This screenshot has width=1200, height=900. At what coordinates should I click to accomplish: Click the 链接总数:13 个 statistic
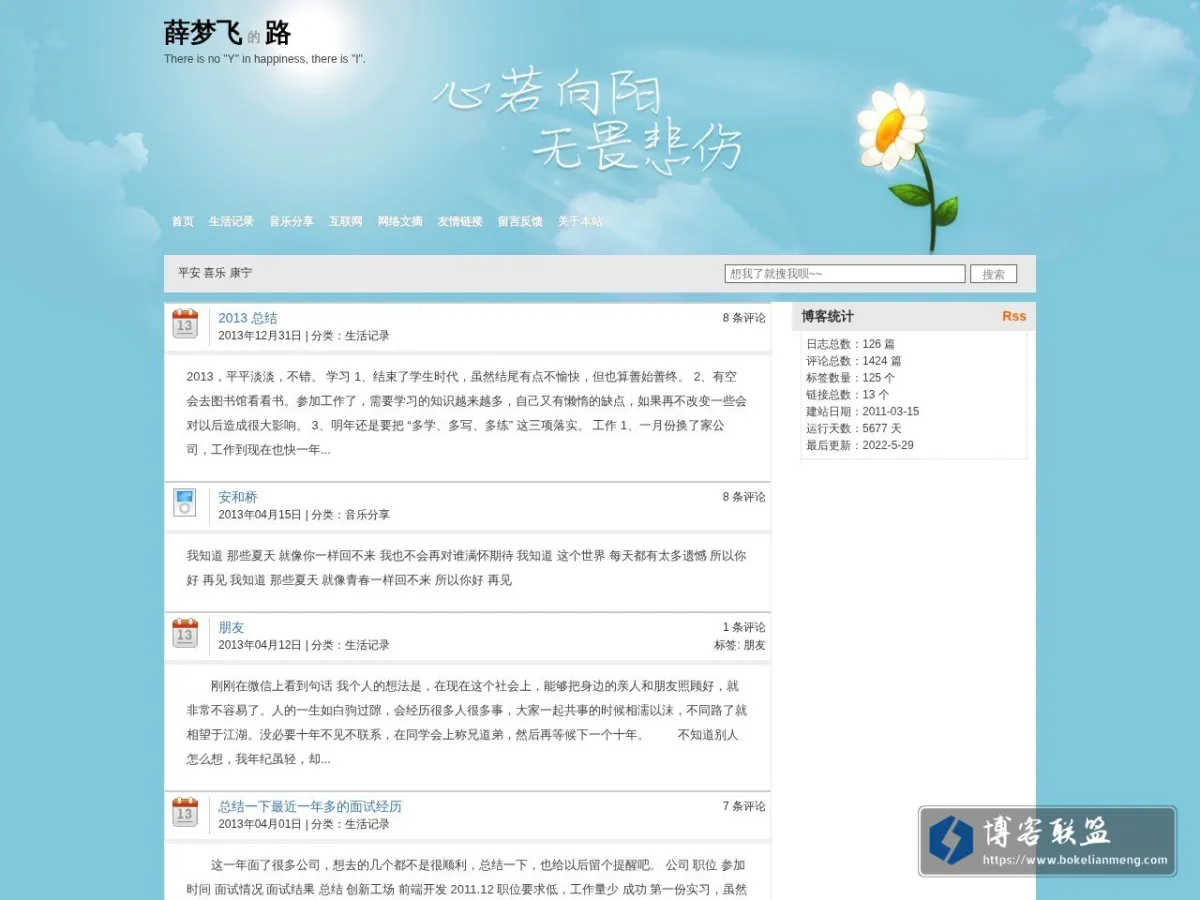pos(847,395)
